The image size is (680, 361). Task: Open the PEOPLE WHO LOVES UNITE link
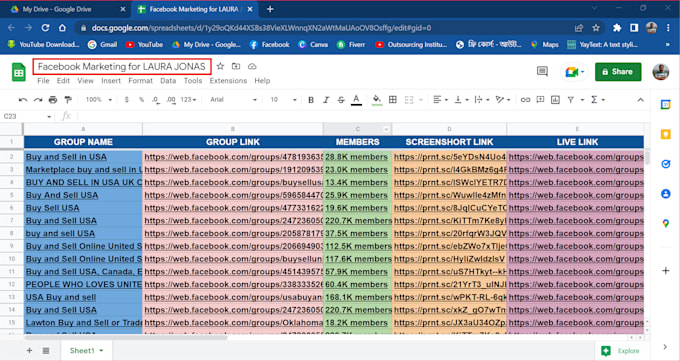[x=84, y=285]
